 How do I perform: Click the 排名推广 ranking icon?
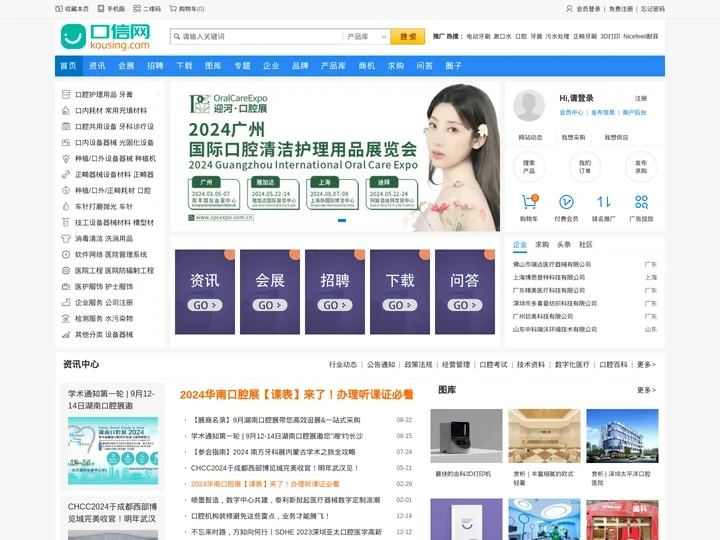click(603, 202)
